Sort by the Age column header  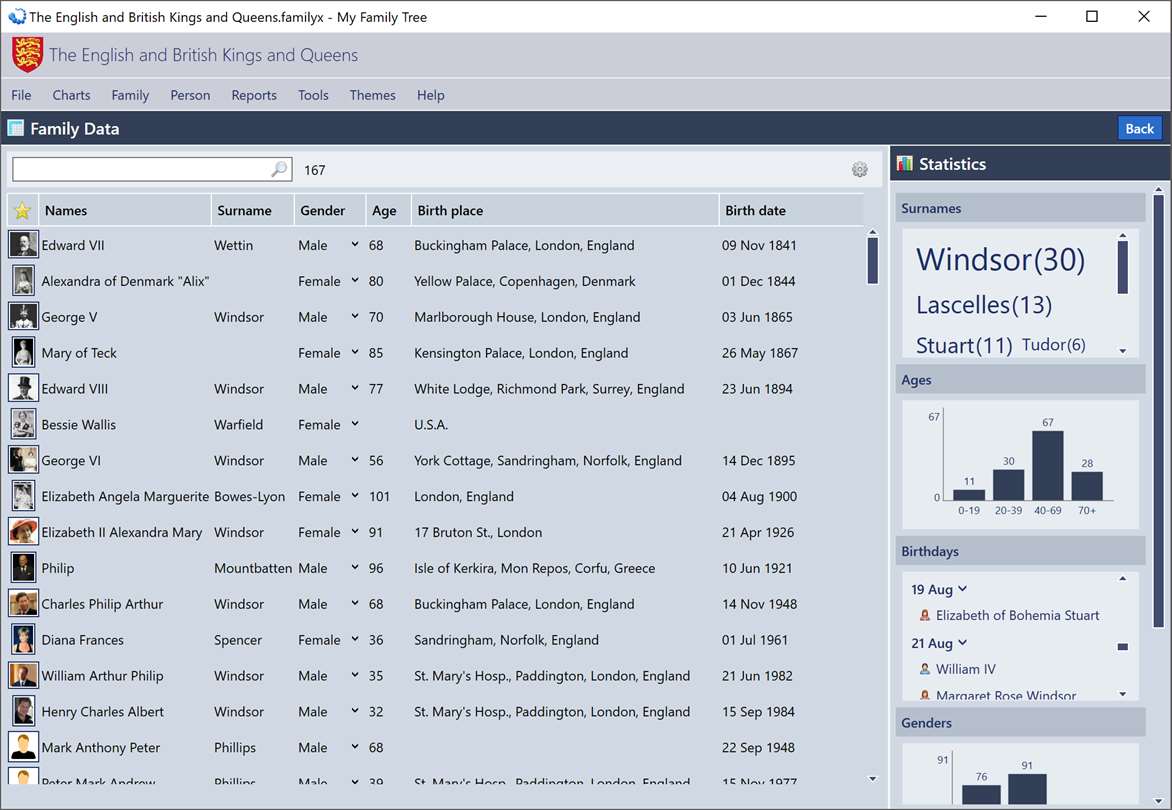click(x=389, y=211)
